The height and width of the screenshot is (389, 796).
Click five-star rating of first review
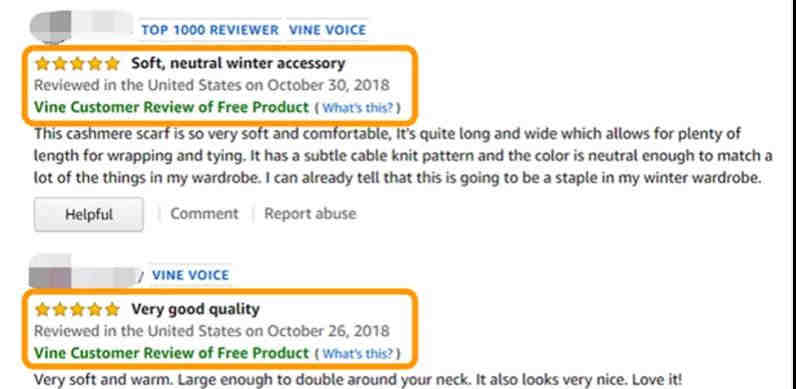point(77,63)
